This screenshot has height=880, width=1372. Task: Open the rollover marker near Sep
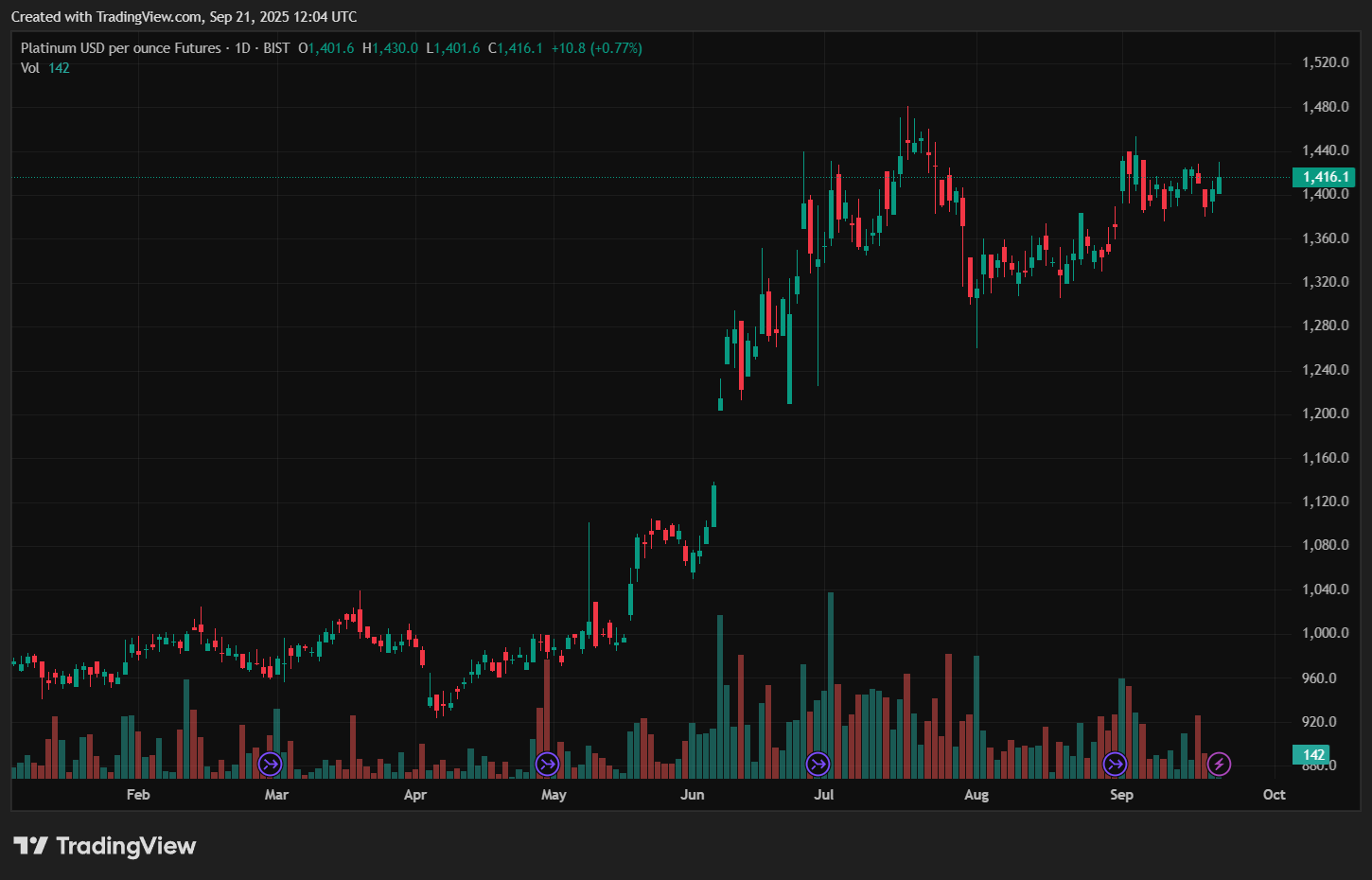[x=1116, y=764]
